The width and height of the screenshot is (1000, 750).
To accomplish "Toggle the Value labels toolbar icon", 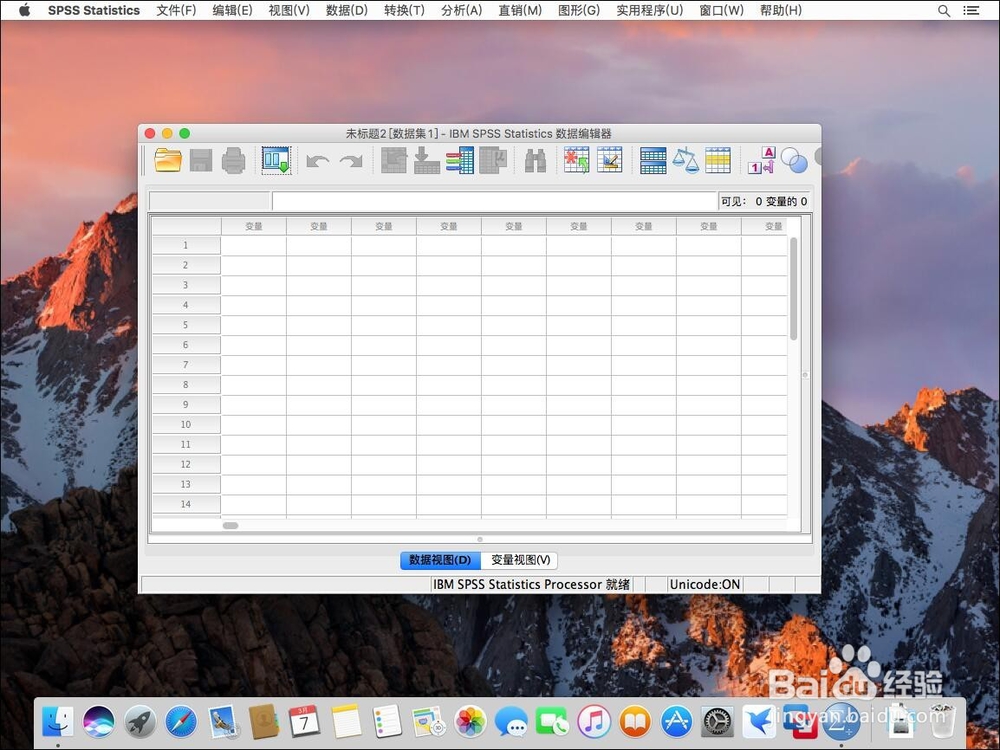I will click(761, 160).
